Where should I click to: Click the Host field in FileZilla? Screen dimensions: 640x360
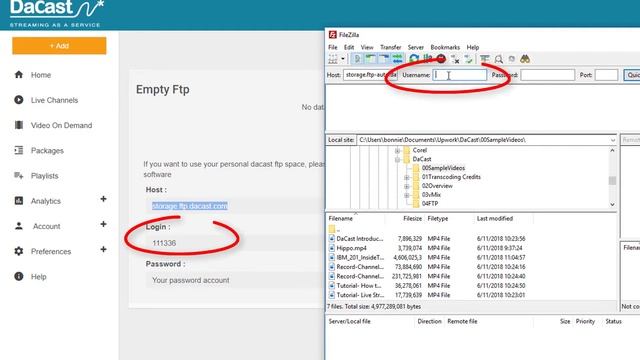coord(370,75)
